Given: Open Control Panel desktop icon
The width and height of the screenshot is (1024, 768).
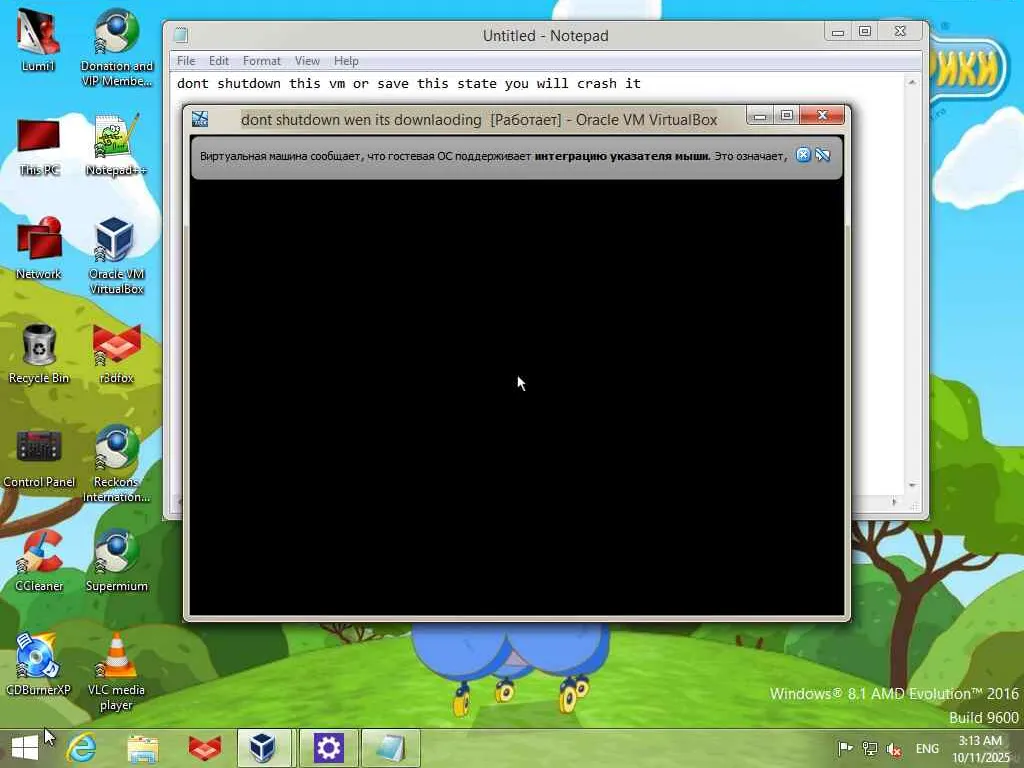Looking at the screenshot, I should pyautogui.click(x=39, y=458).
